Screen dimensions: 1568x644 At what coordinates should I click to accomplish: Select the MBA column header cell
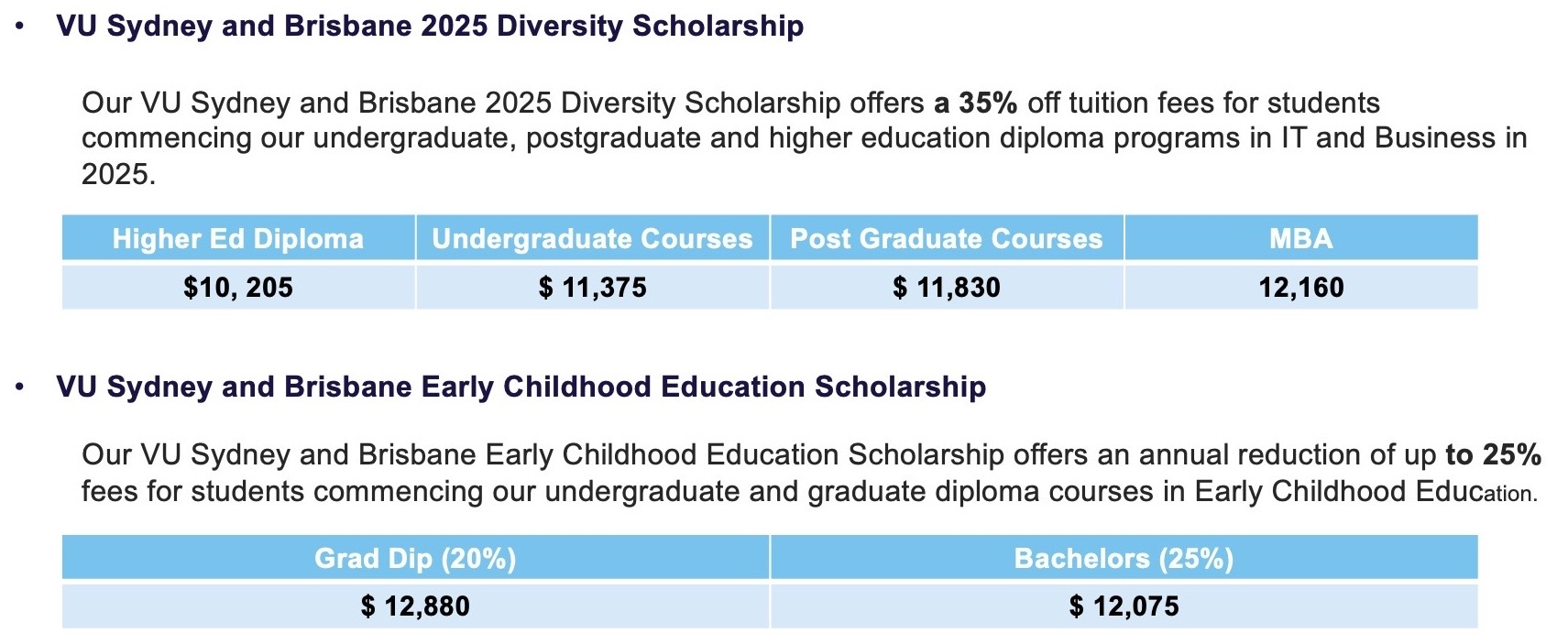pyautogui.click(x=1300, y=239)
